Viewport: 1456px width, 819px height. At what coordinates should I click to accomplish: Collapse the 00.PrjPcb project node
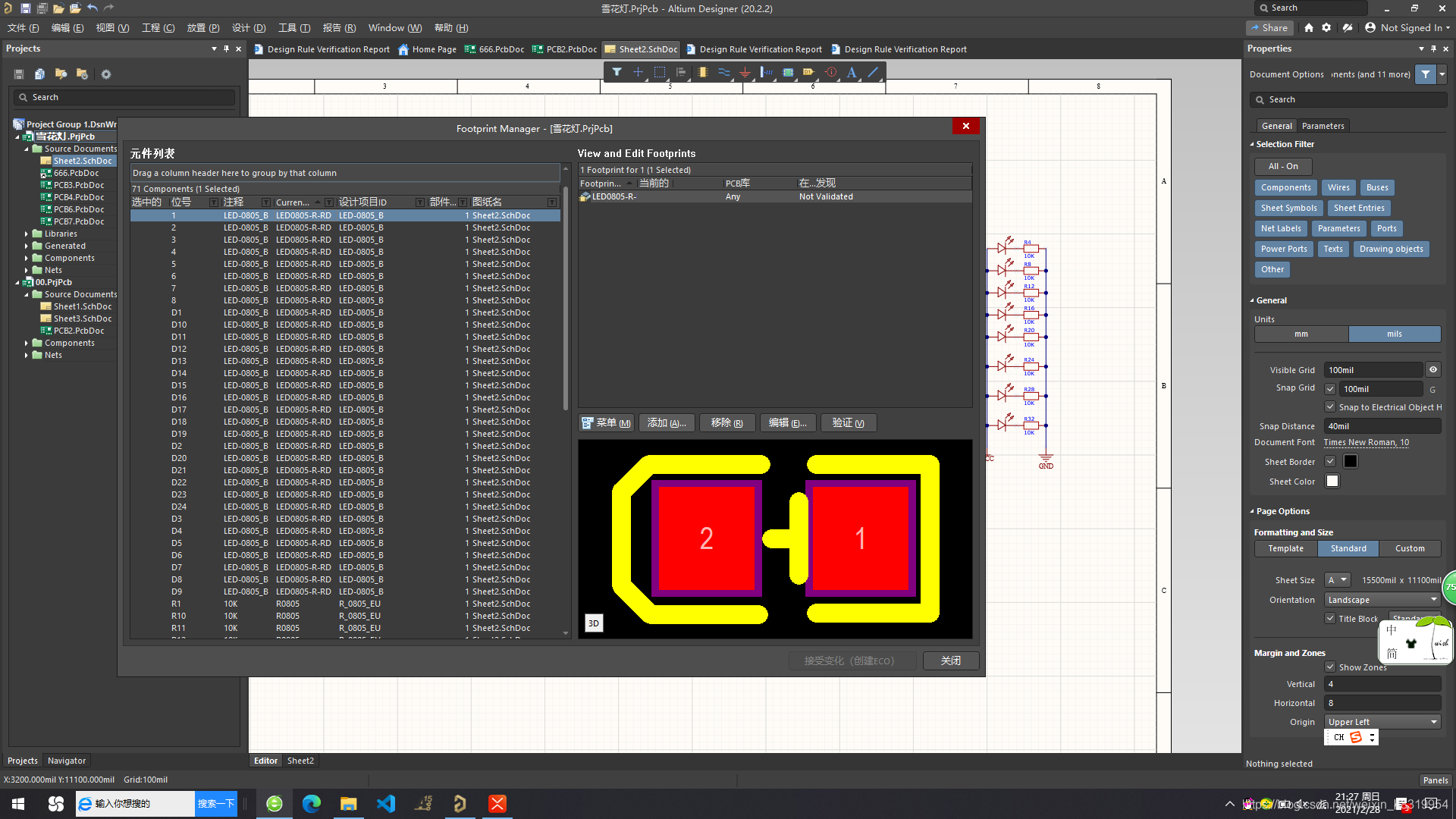pos(17,282)
